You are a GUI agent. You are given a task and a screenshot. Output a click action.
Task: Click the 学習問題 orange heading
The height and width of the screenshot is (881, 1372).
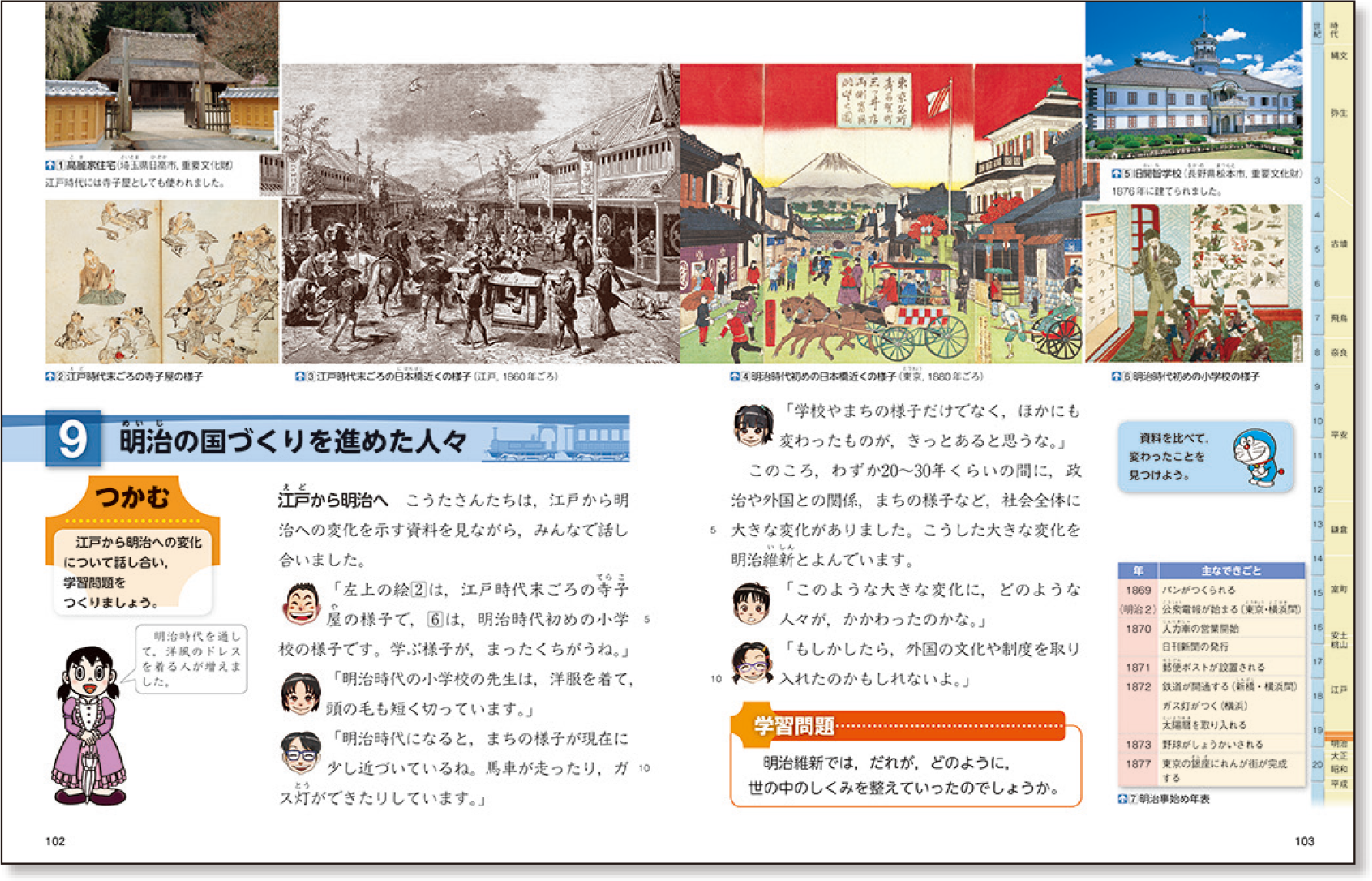click(794, 726)
